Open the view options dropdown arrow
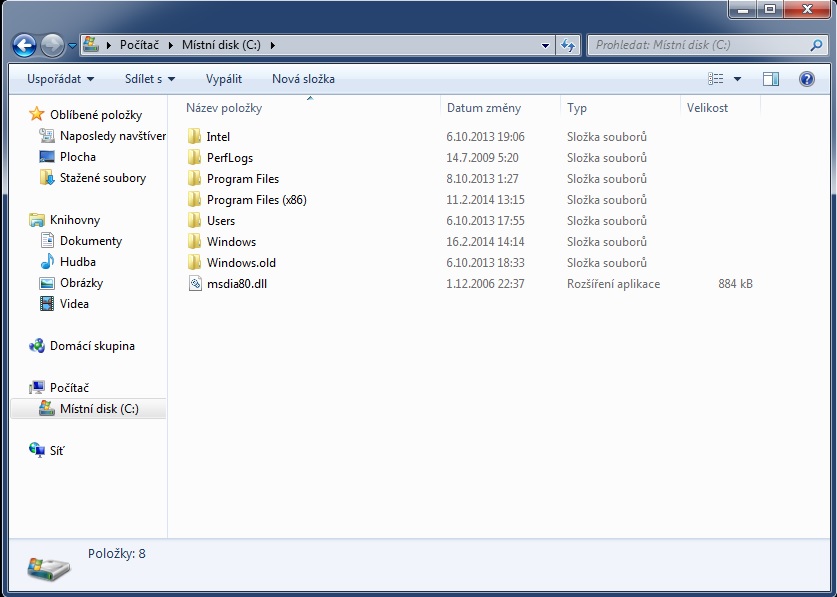The width and height of the screenshot is (837, 597). (737, 79)
